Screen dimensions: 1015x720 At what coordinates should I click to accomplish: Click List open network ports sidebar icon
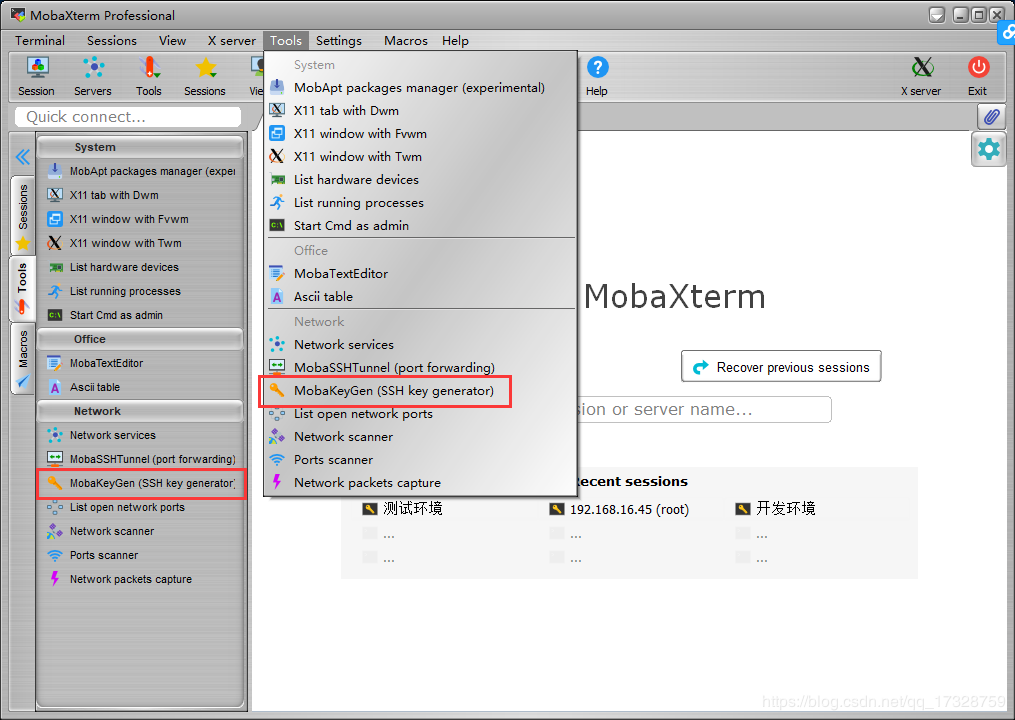pyautogui.click(x=55, y=507)
